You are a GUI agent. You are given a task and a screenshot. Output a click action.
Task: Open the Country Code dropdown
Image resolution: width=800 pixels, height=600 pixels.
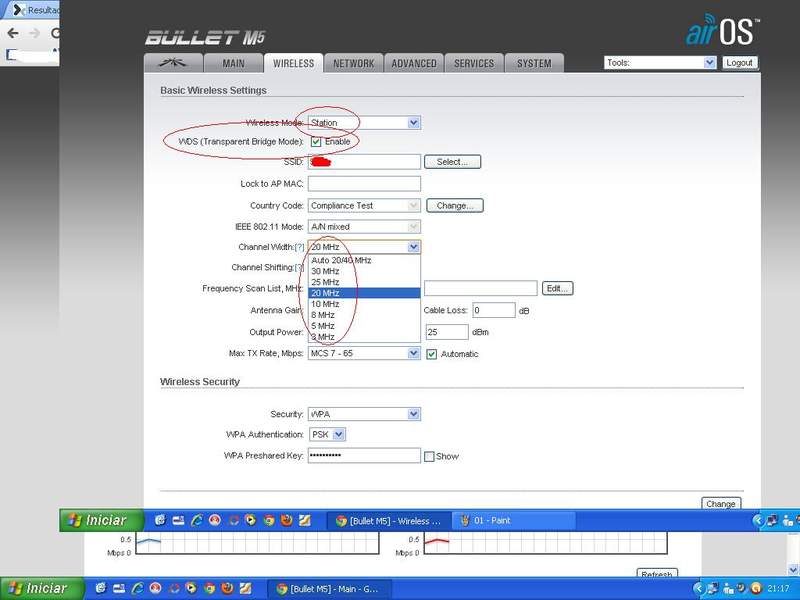click(x=364, y=206)
